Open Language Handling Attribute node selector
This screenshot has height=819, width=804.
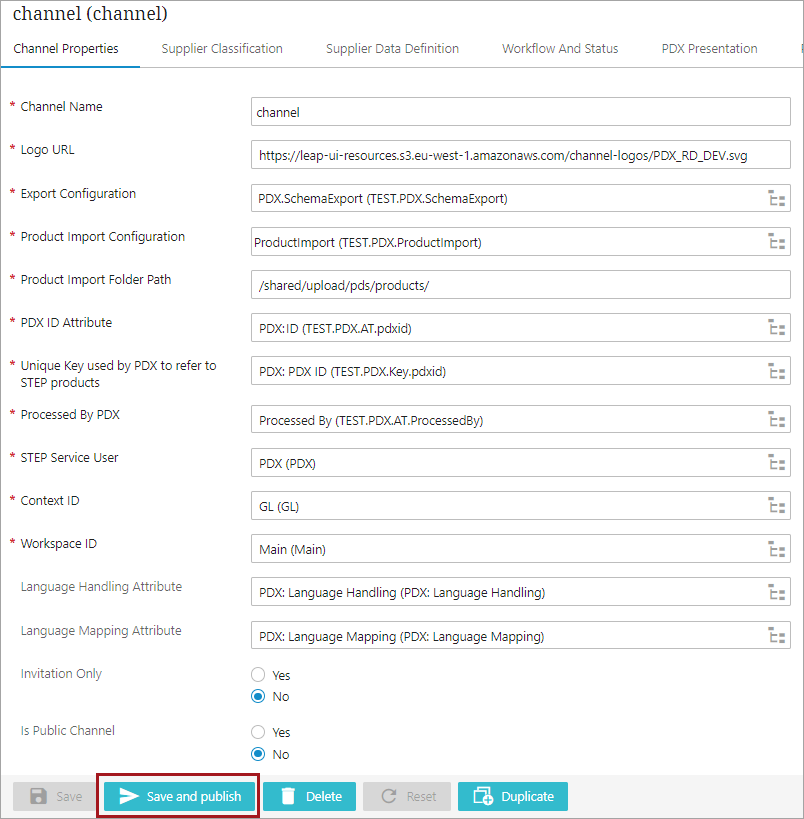pos(775,592)
